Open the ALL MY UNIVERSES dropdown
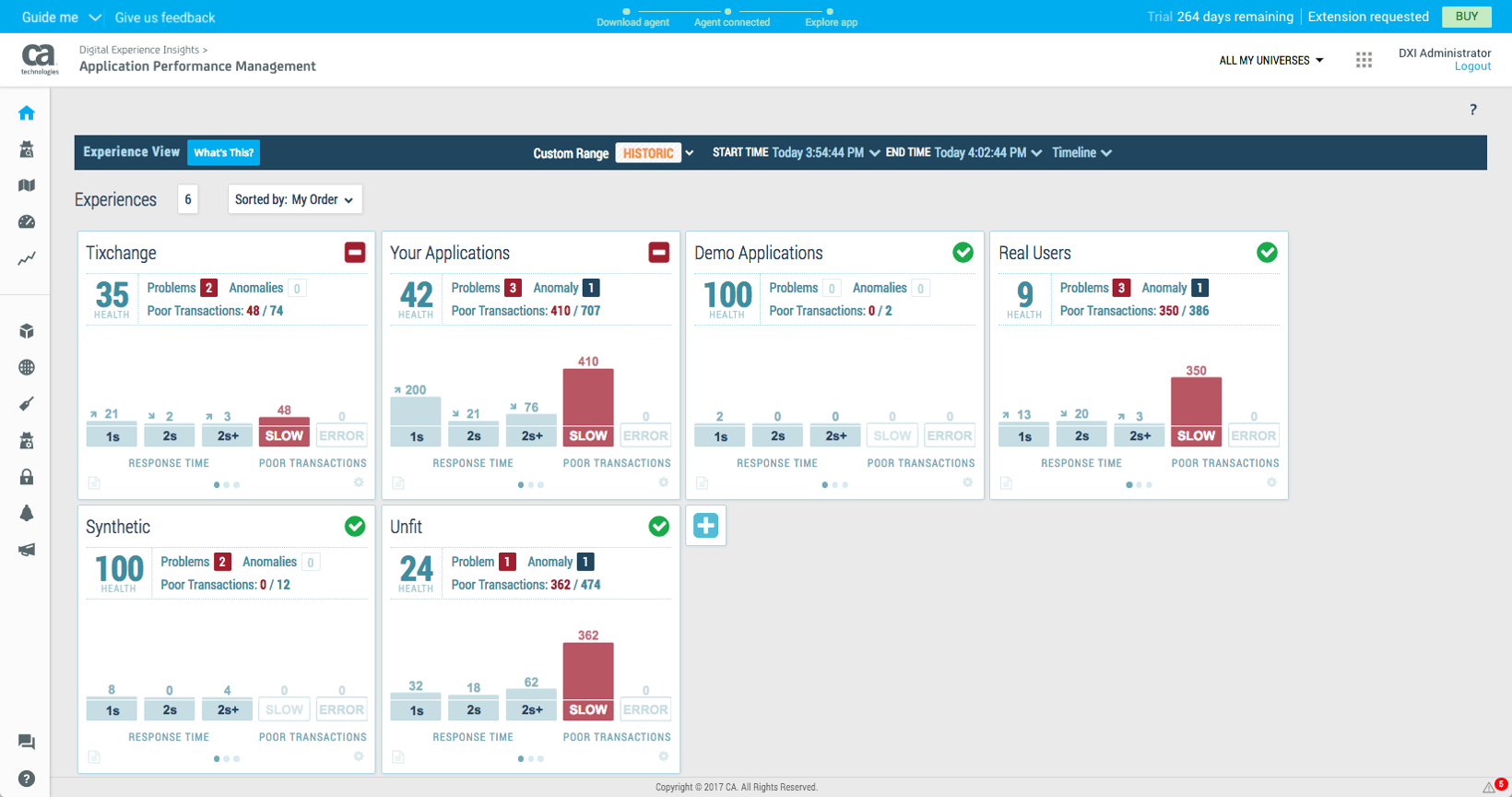 tap(1270, 61)
